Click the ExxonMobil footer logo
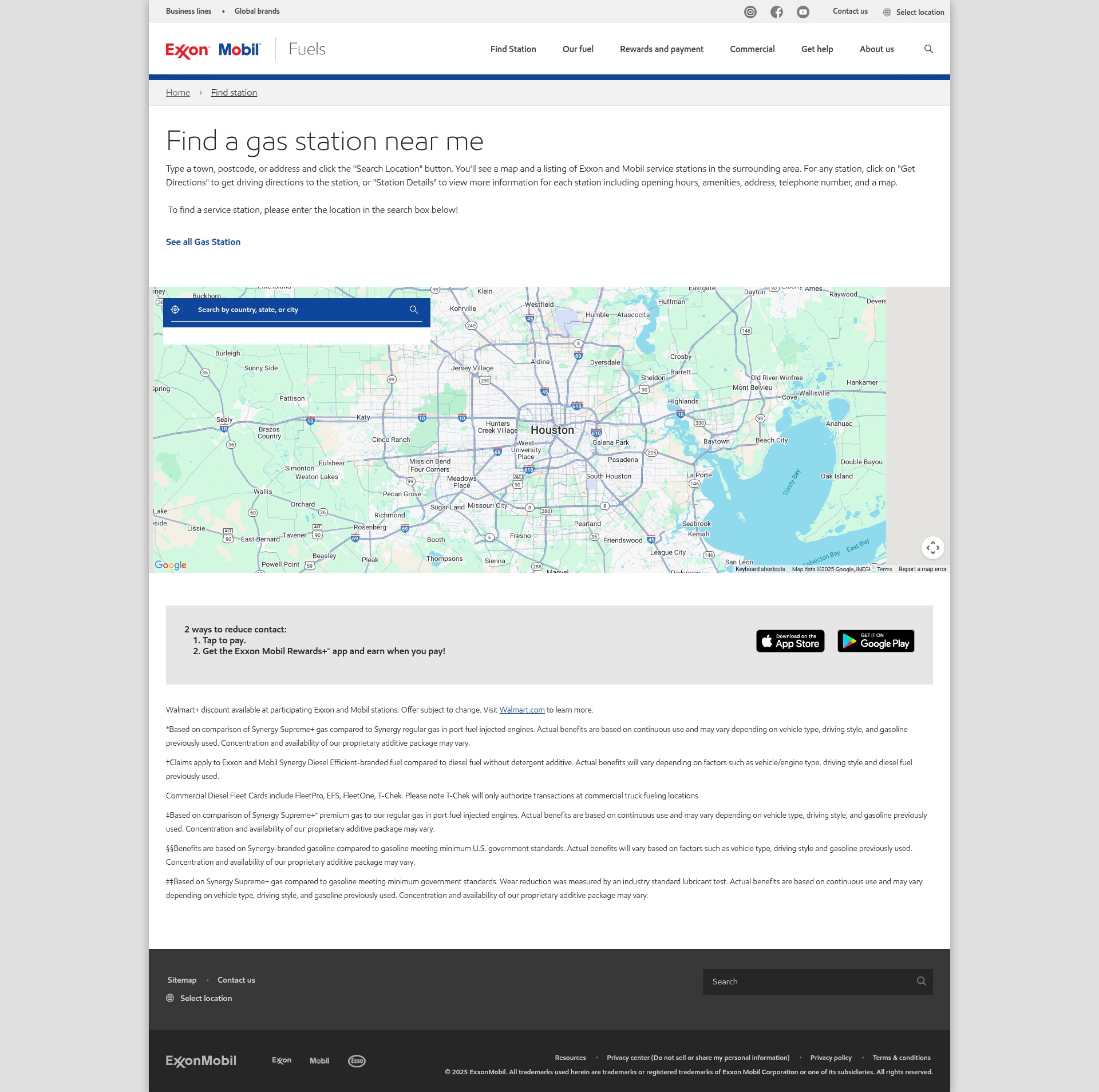 click(x=201, y=1061)
